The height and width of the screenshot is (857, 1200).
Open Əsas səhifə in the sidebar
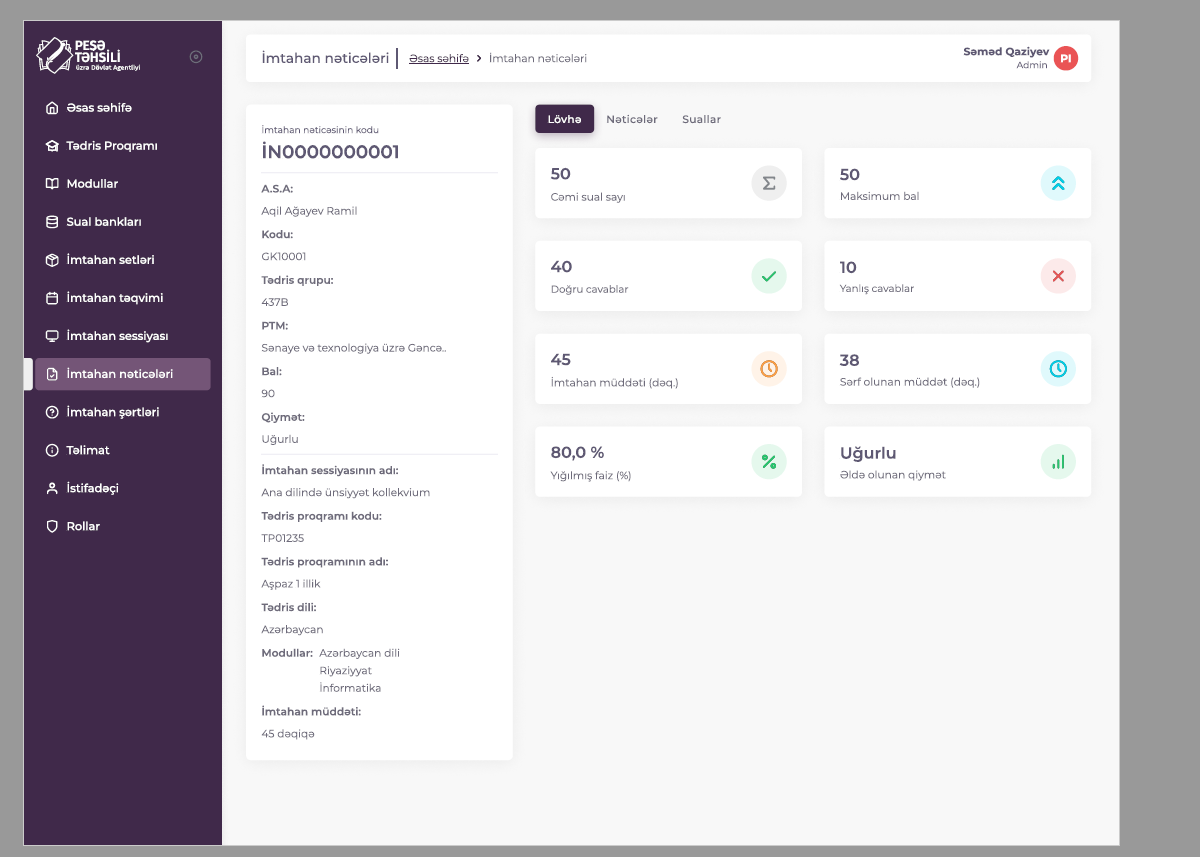[122, 108]
